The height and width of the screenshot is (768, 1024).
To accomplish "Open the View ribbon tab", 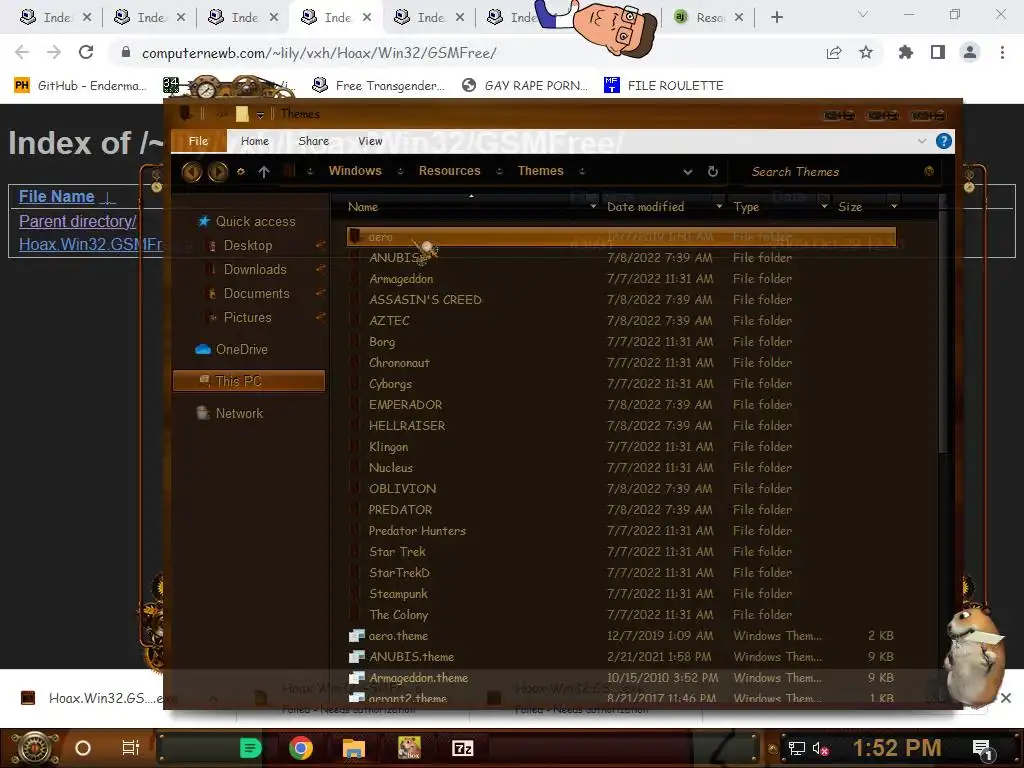I will click(x=370, y=141).
